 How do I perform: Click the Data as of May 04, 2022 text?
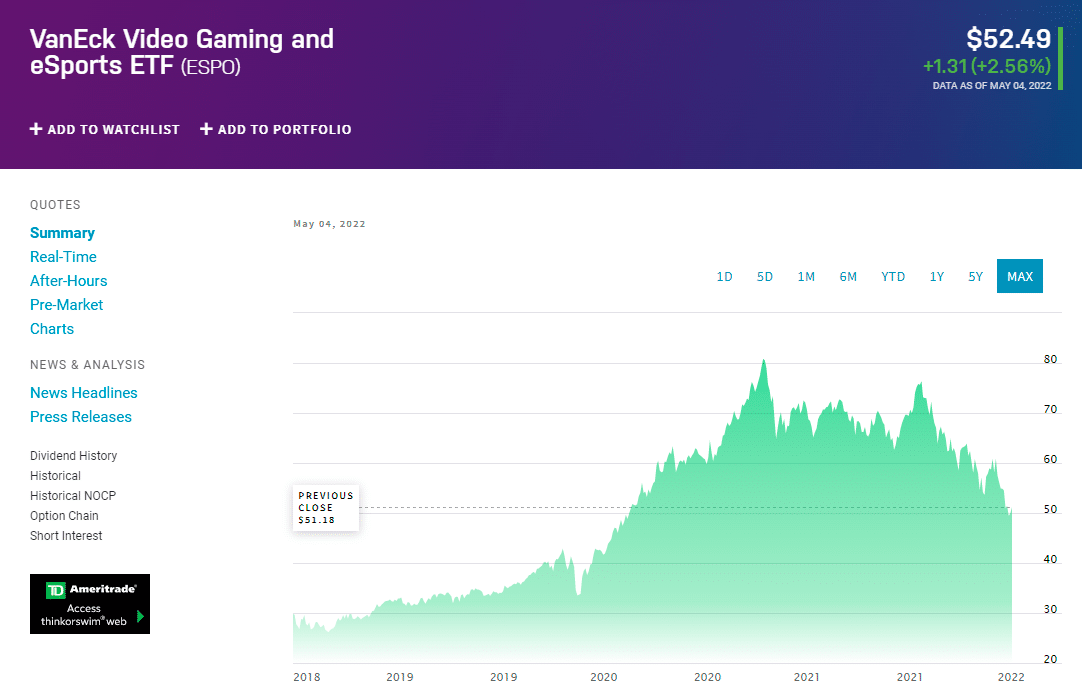[992, 86]
